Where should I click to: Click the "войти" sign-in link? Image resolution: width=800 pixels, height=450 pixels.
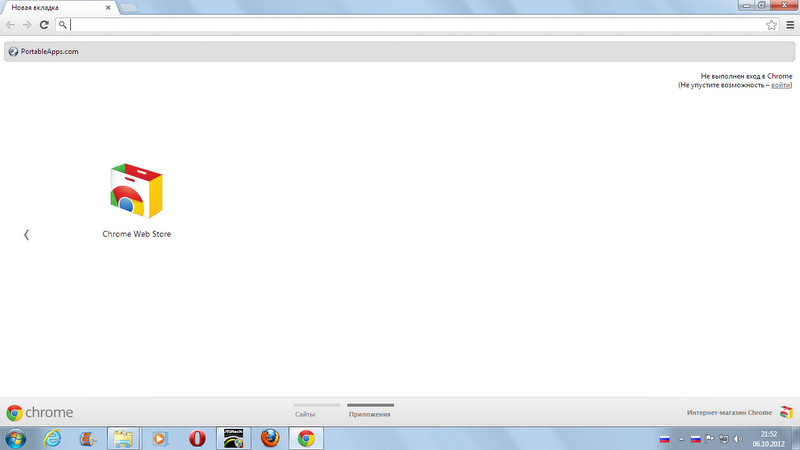pyautogui.click(x=781, y=85)
